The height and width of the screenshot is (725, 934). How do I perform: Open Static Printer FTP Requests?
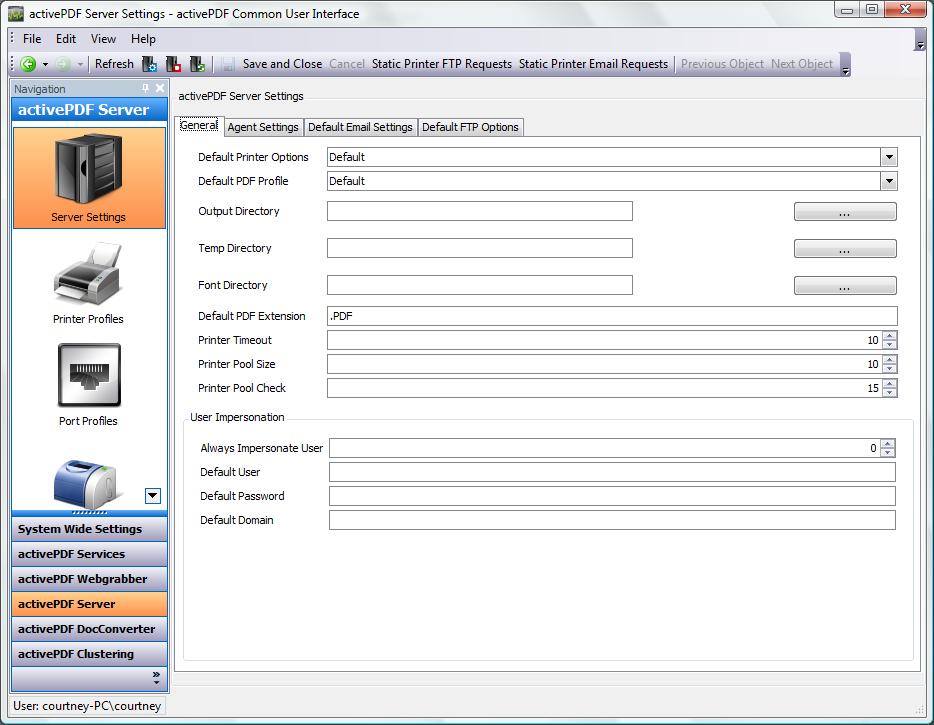pyautogui.click(x=442, y=64)
